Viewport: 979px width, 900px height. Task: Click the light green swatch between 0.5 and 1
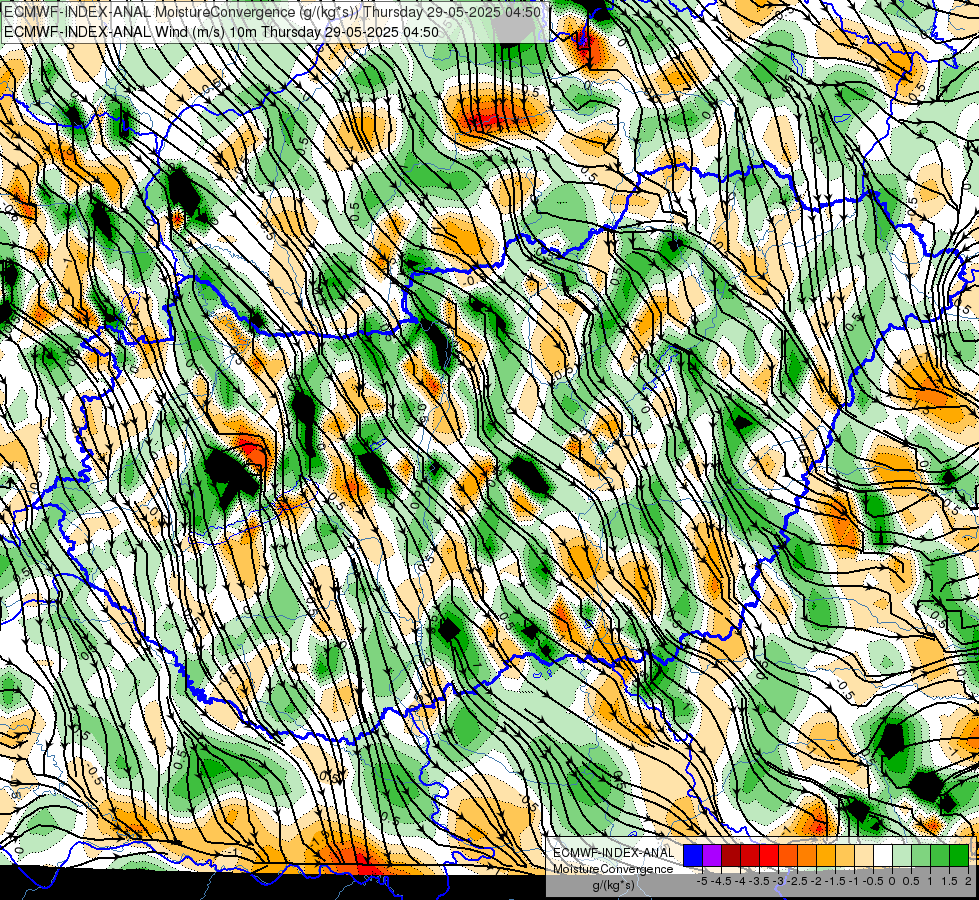point(921,855)
